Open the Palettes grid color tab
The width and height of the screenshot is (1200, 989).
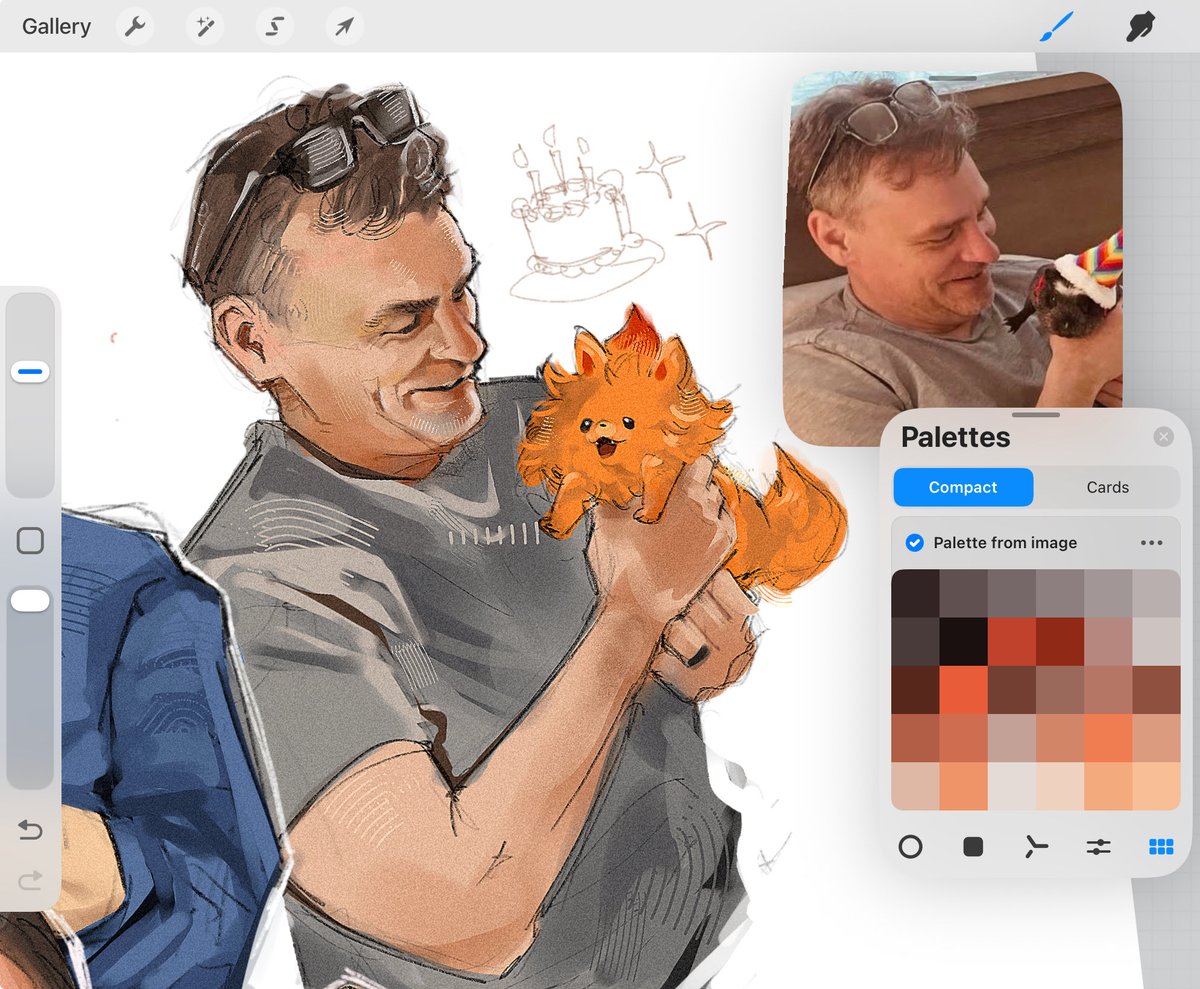pyautogui.click(x=1161, y=847)
